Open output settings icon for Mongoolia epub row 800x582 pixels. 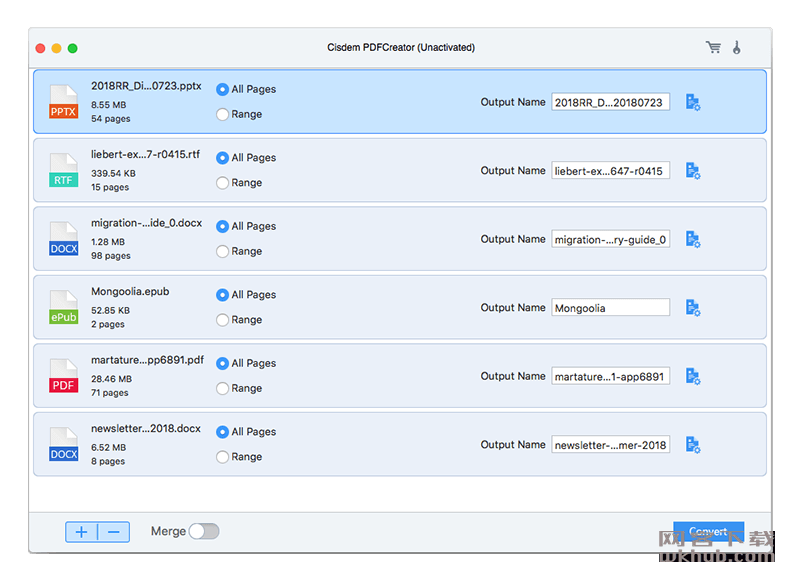pyautogui.click(x=693, y=308)
